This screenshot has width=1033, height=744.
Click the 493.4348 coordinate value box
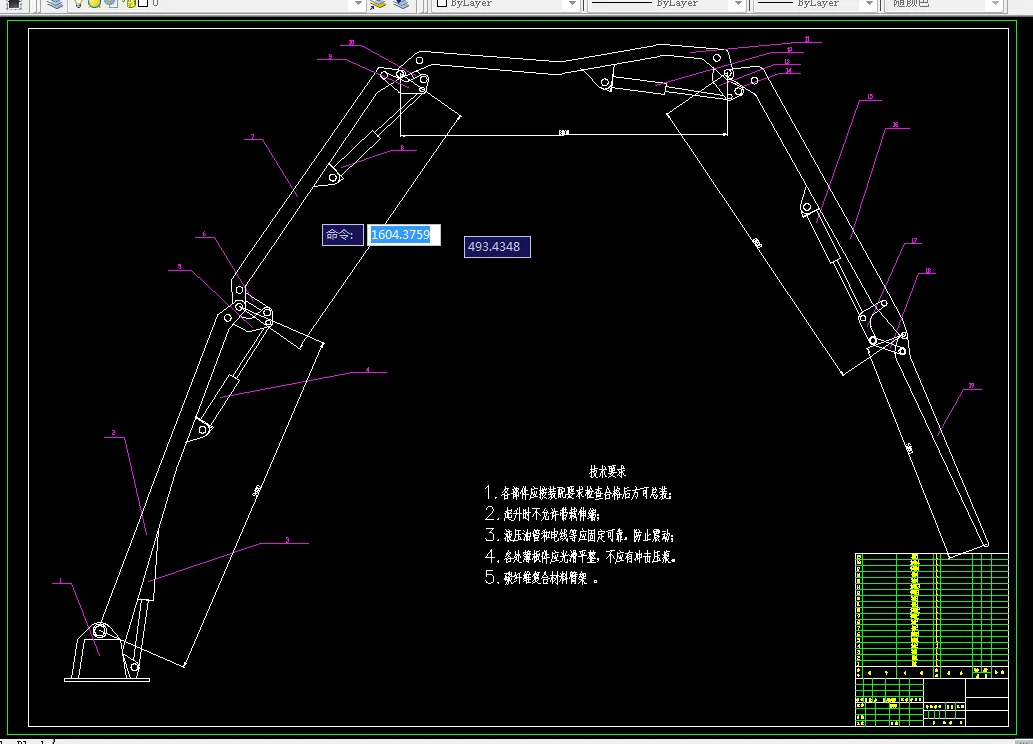point(497,246)
